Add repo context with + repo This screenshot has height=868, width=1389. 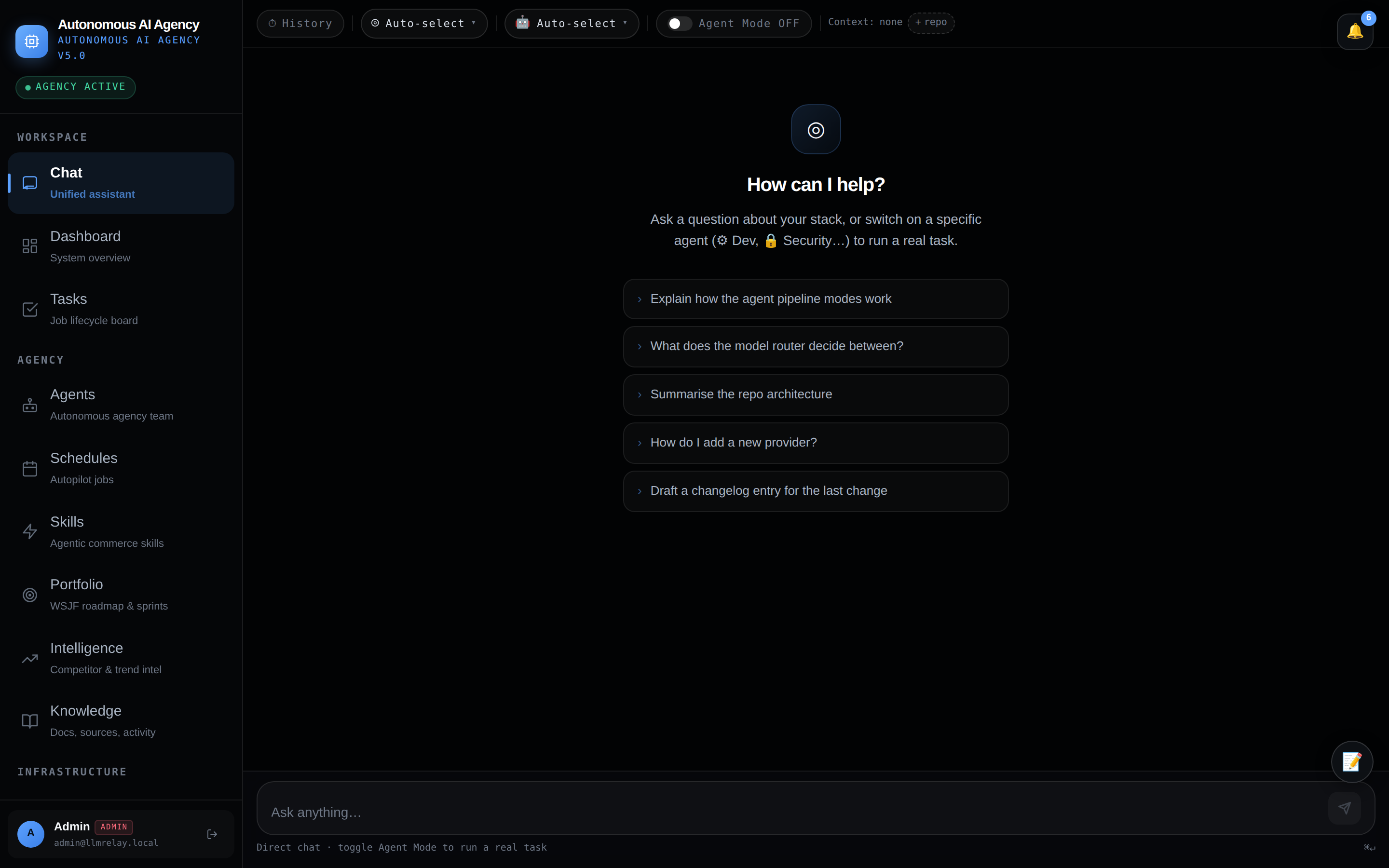[x=931, y=22]
